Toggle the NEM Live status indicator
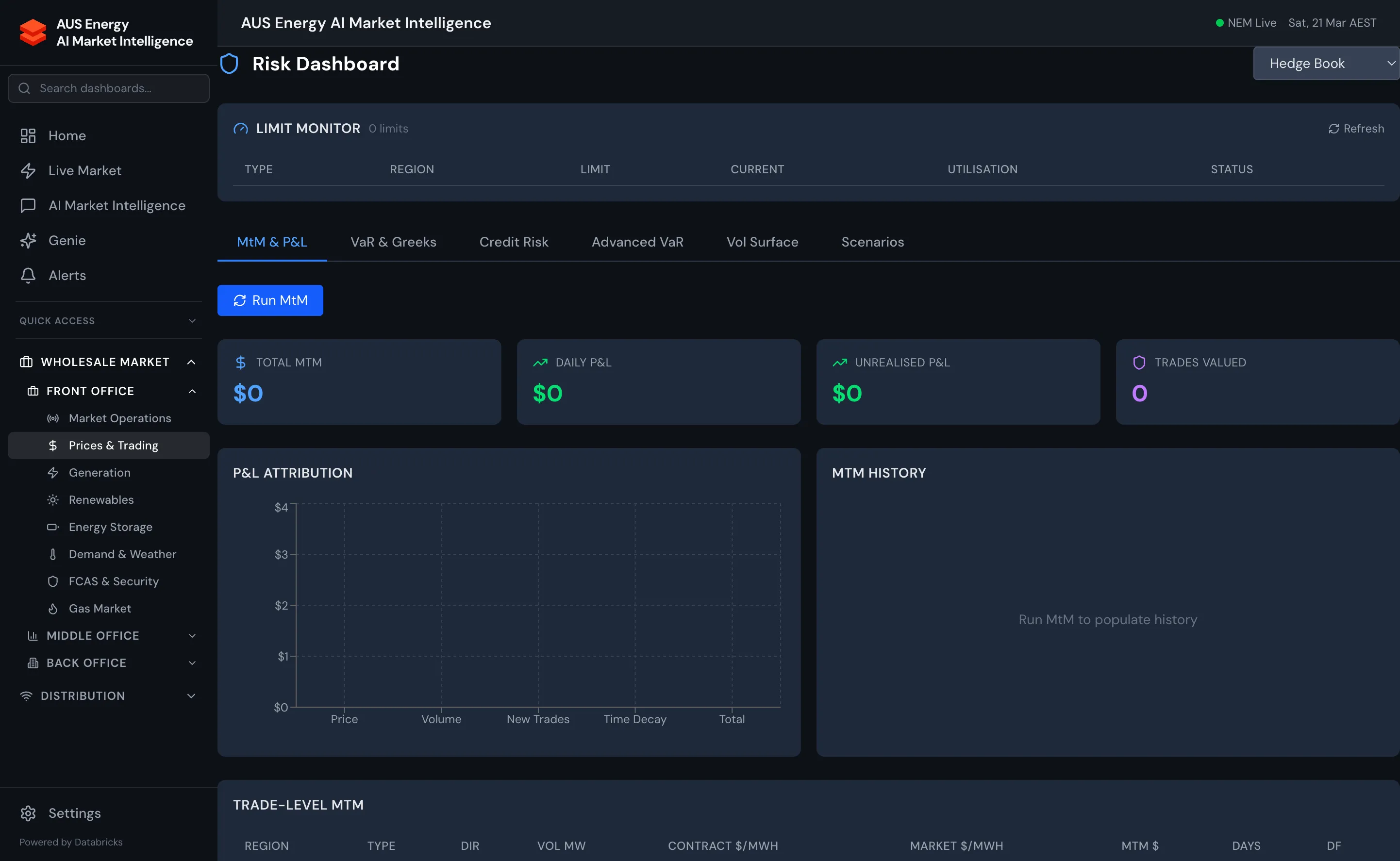The image size is (1400, 861). coord(1219,23)
